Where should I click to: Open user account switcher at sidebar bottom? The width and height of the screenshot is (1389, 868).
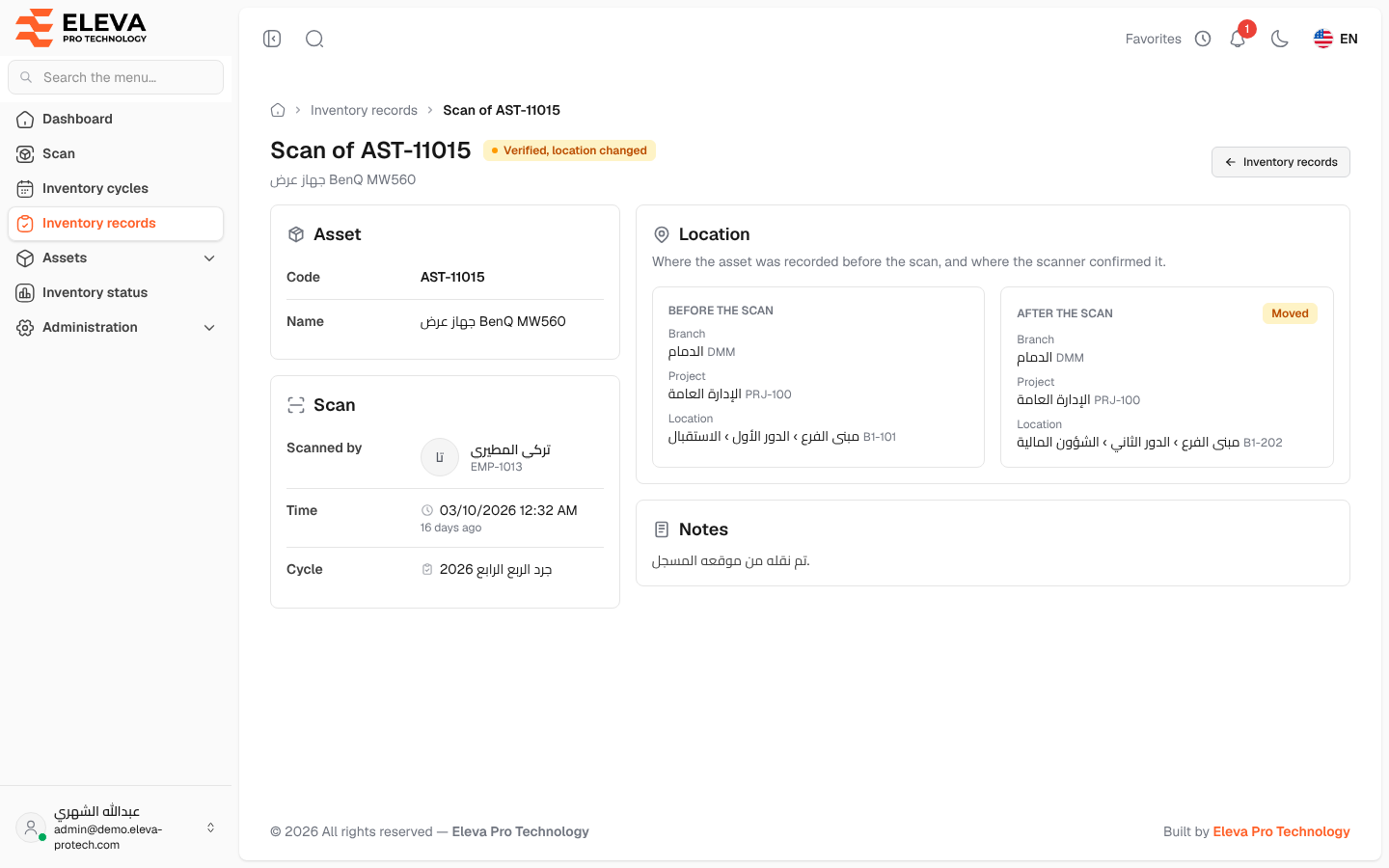coord(116,827)
